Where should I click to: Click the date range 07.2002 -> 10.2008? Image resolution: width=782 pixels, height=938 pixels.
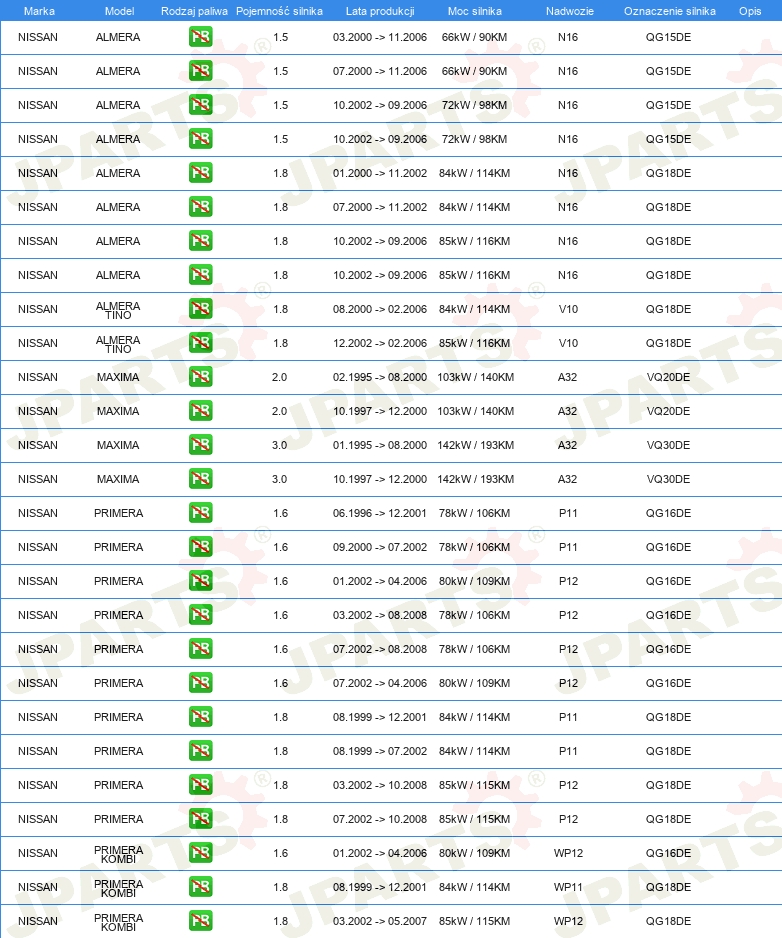pyautogui.click(x=380, y=819)
